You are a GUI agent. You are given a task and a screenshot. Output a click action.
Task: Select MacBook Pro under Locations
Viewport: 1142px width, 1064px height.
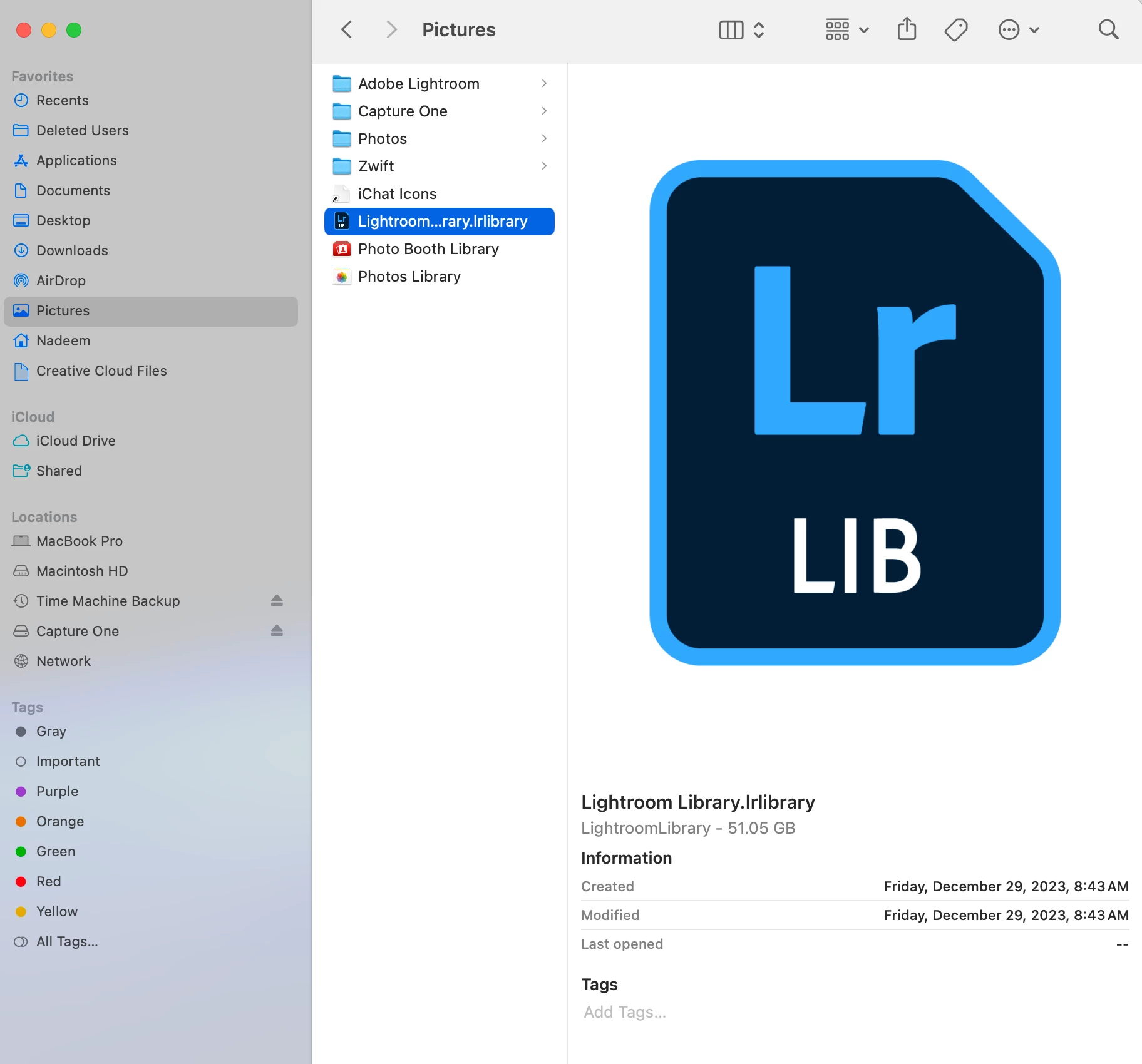150,541
